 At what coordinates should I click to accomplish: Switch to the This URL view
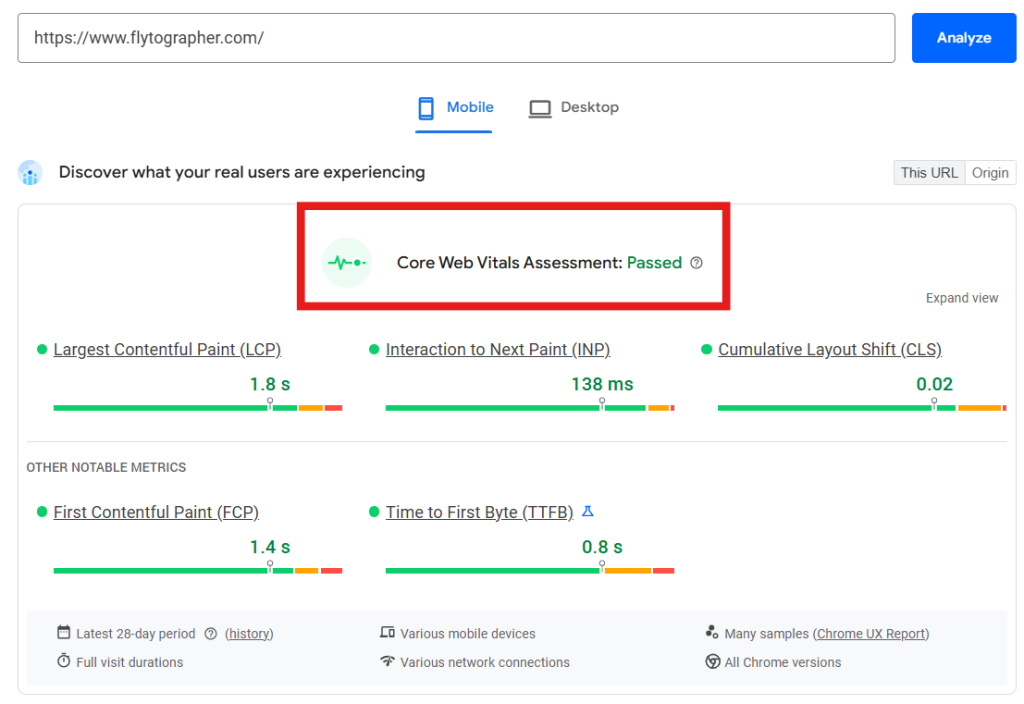tap(928, 172)
